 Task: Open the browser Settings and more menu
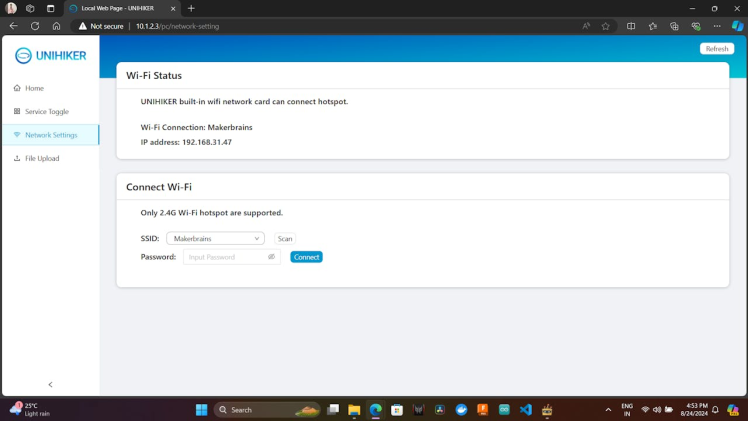(717, 26)
